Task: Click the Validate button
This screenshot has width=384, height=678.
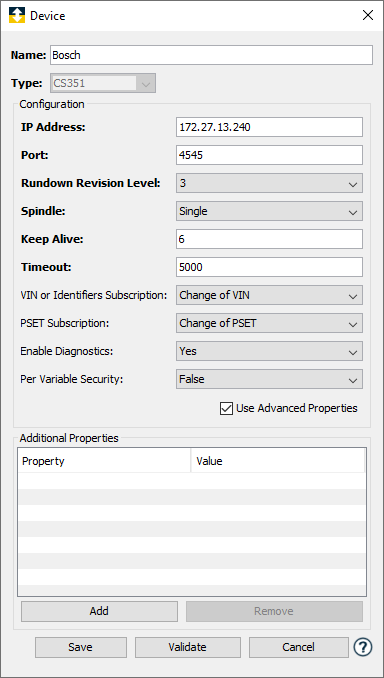Action: pos(188,647)
